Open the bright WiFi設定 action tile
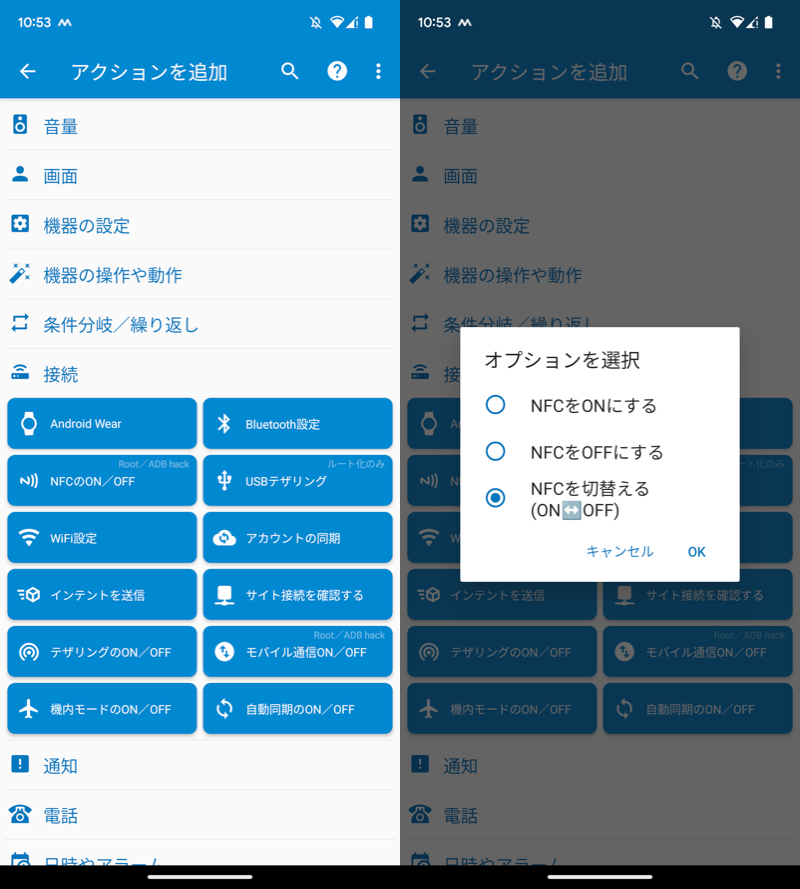Image resolution: width=800 pixels, height=889 pixels. click(x=102, y=538)
